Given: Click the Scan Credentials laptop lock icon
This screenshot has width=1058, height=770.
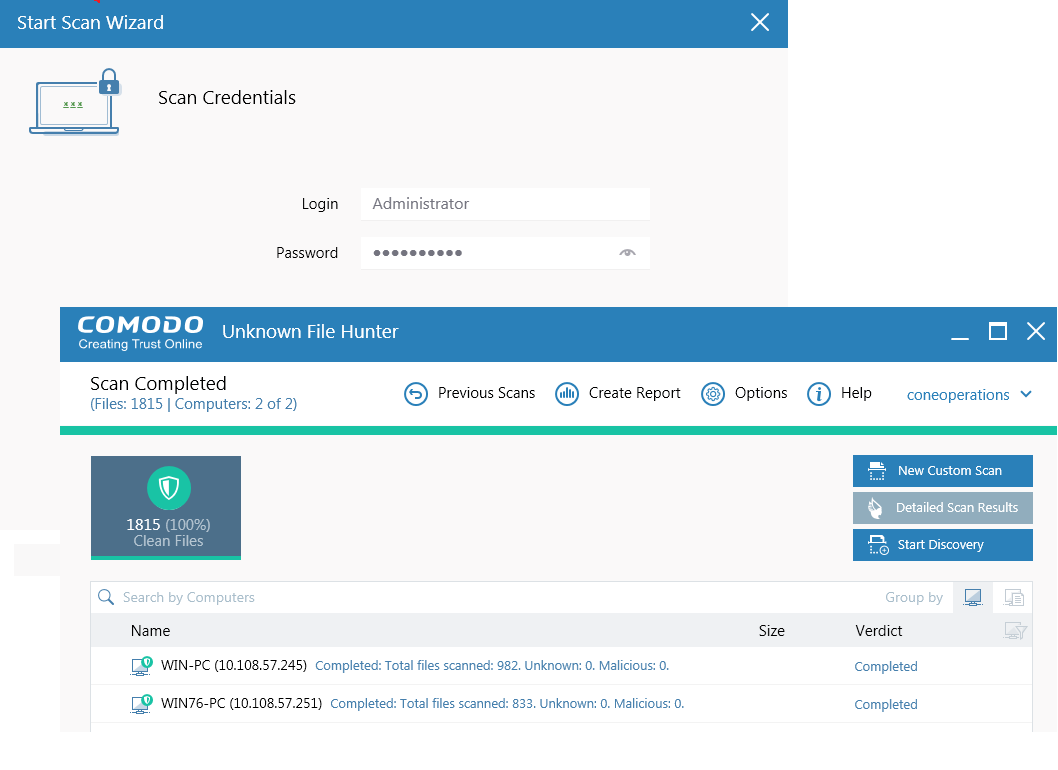Looking at the screenshot, I should 75,102.
